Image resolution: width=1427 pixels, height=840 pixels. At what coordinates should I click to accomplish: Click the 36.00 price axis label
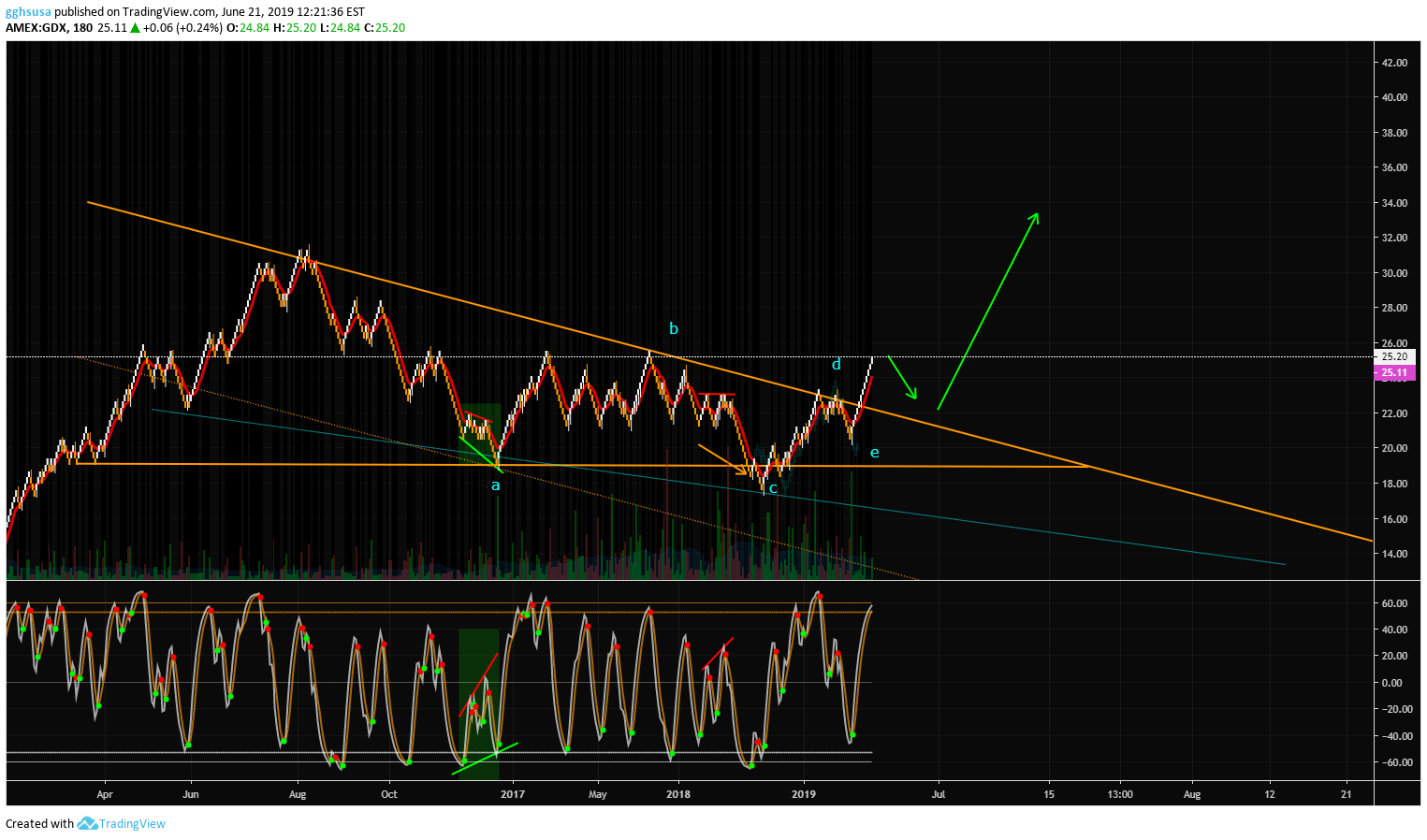[x=1394, y=167]
